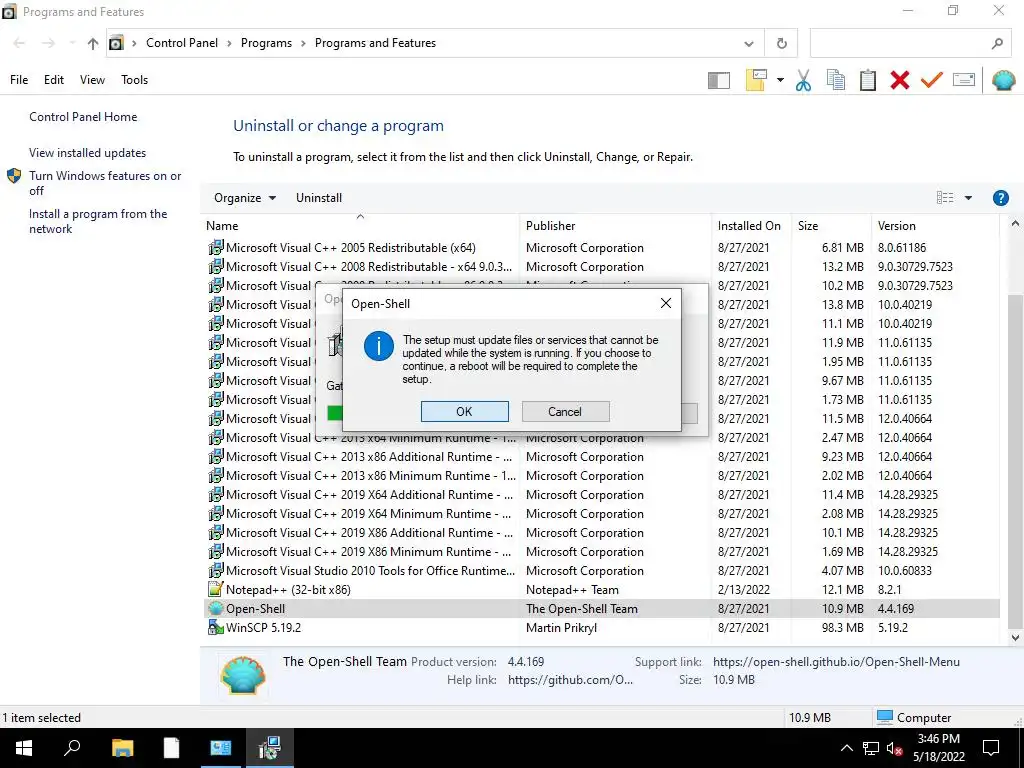
Task: Sort by the Version column header
Action: (935, 226)
